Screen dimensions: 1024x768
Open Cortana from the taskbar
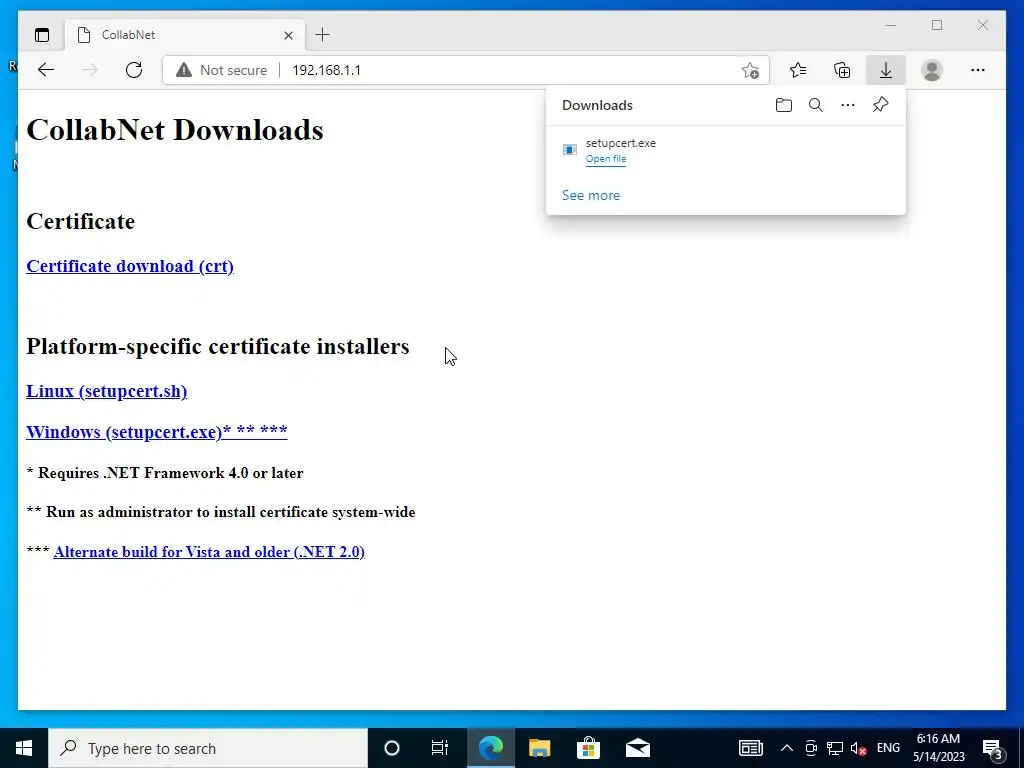click(392, 748)
